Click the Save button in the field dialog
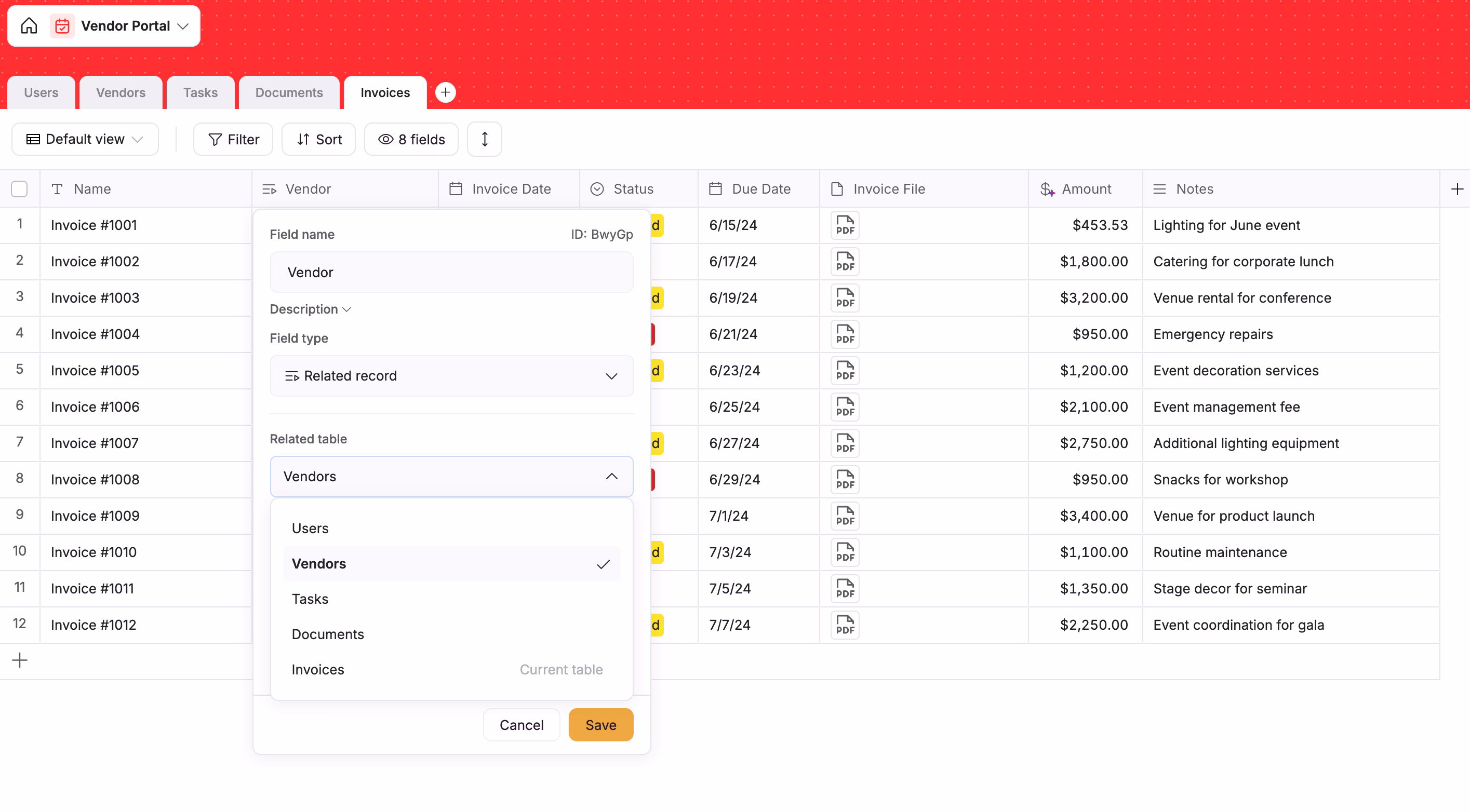Image resolution: width=1470 pixels, height=812 pixels. [600, 724]
